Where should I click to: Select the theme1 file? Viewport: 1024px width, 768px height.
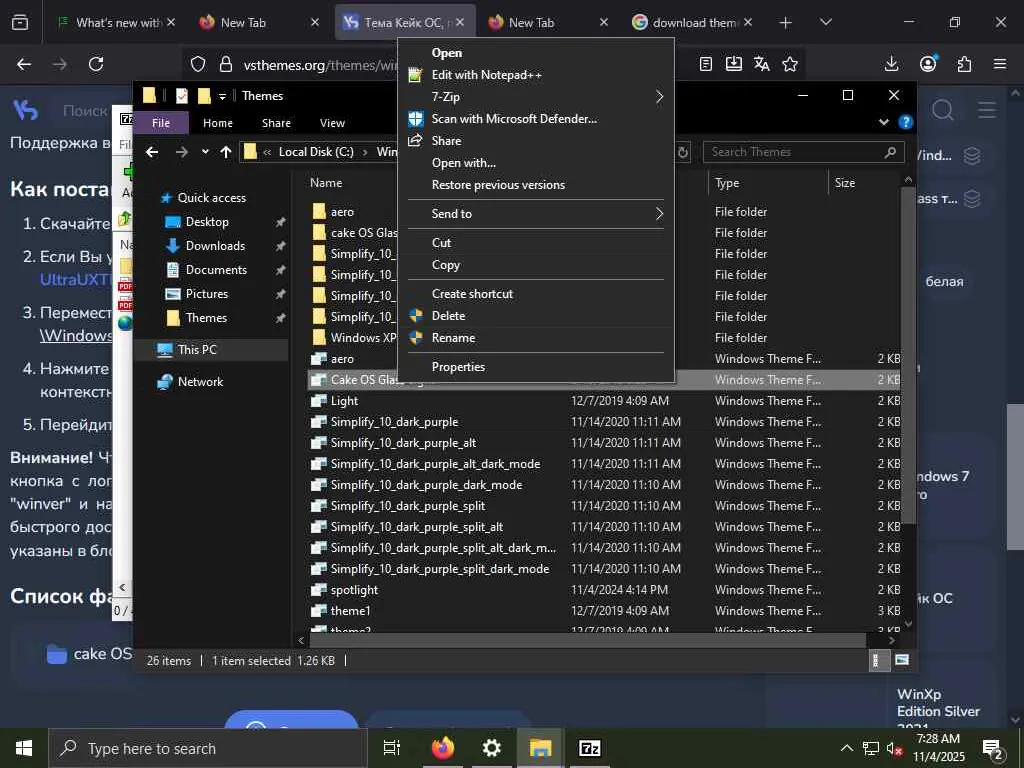tap(604, 611)
